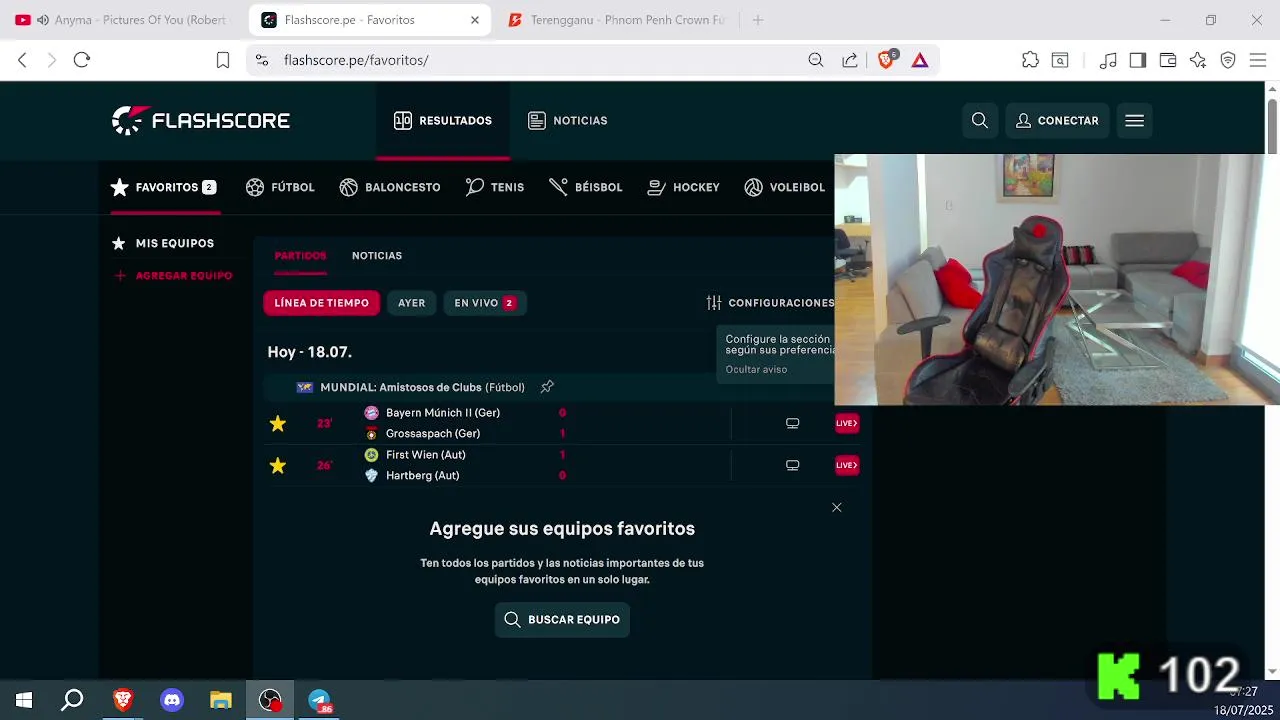Open the browser main menu
Viewport: 1280px width, 720px height.
(1258, 60)
